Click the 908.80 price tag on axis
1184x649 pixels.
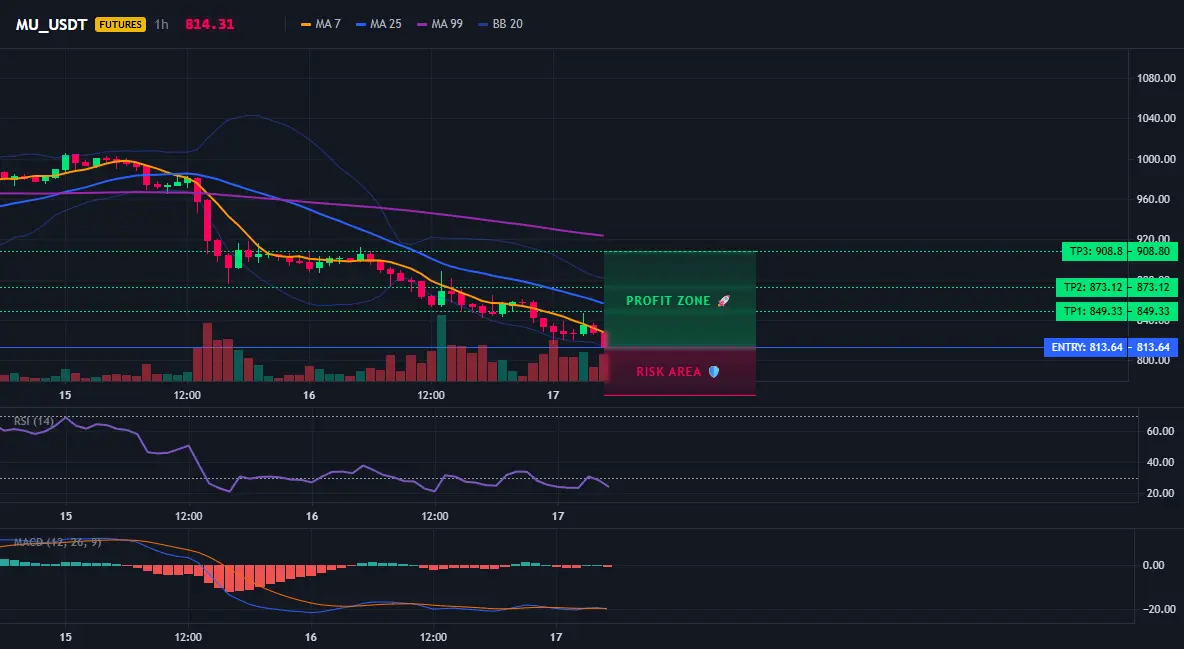click(1153, 252)
